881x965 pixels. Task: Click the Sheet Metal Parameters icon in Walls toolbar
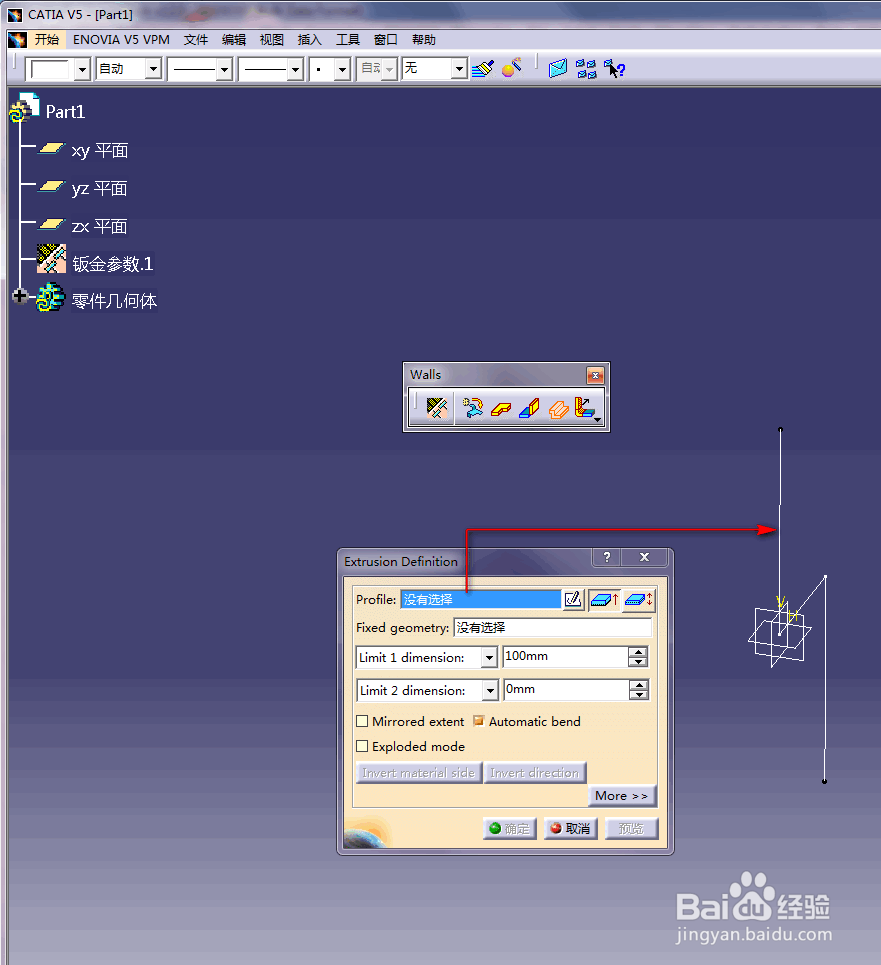coord(436,407)
